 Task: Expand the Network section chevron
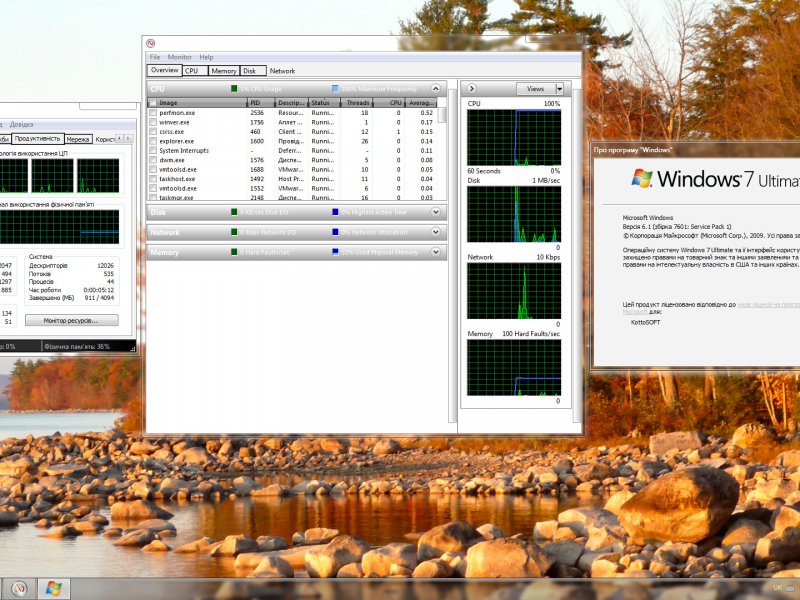coord(435,232)
